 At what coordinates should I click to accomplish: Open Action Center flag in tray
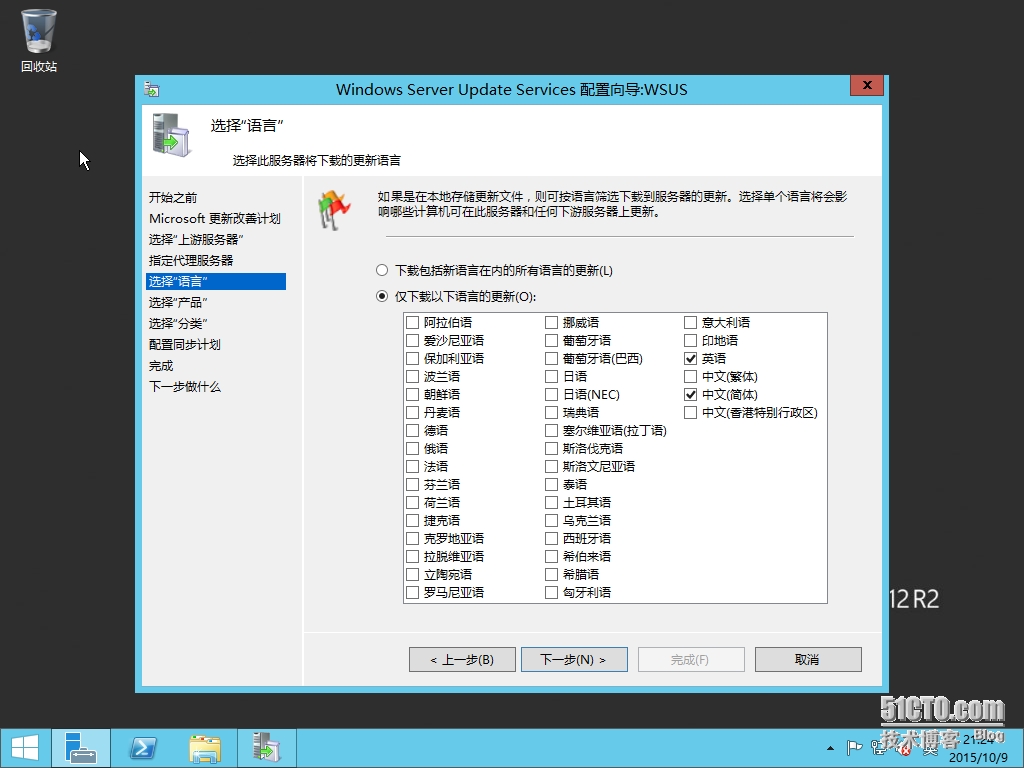[854, 748]
